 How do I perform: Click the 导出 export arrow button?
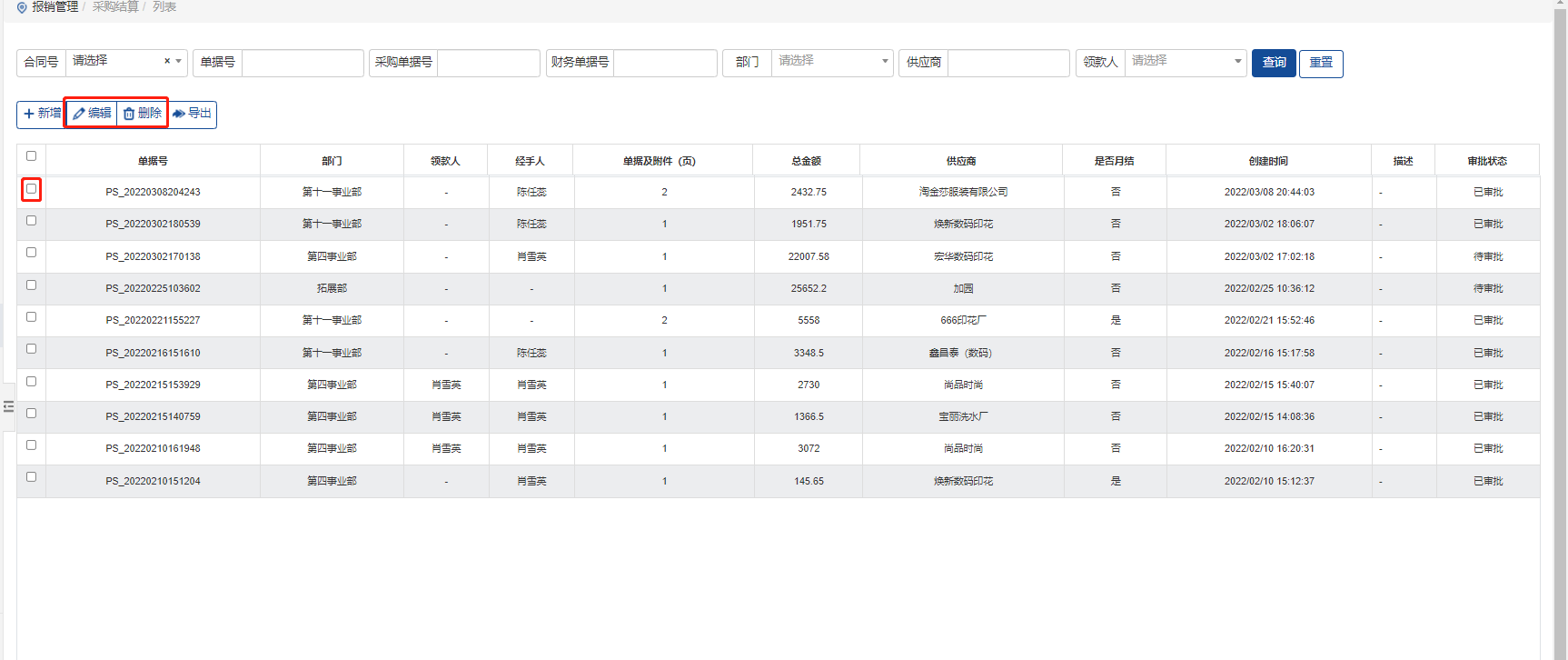pyautogui.click(x=192, y=114)
